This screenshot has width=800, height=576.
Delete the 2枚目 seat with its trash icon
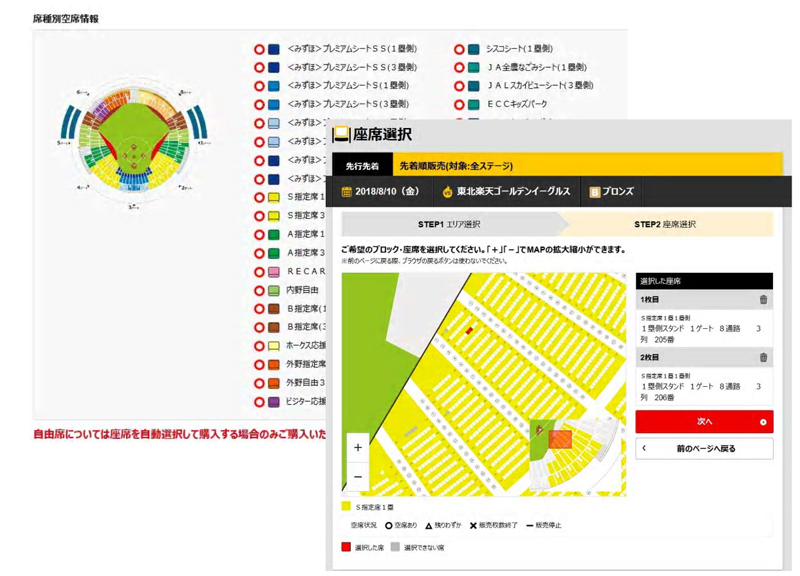pos(763,357)
